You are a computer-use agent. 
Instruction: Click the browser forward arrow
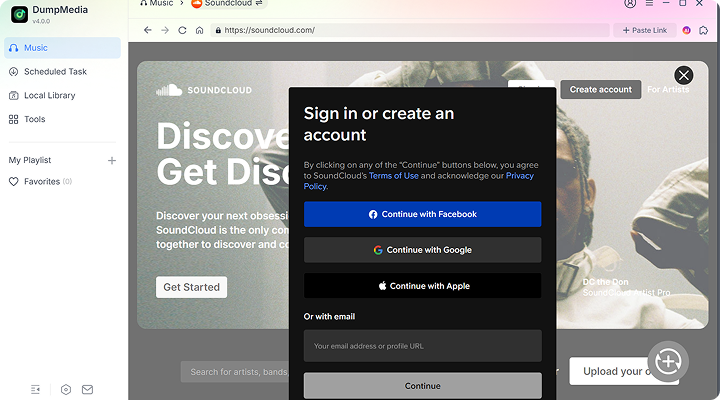coord(165,30)
